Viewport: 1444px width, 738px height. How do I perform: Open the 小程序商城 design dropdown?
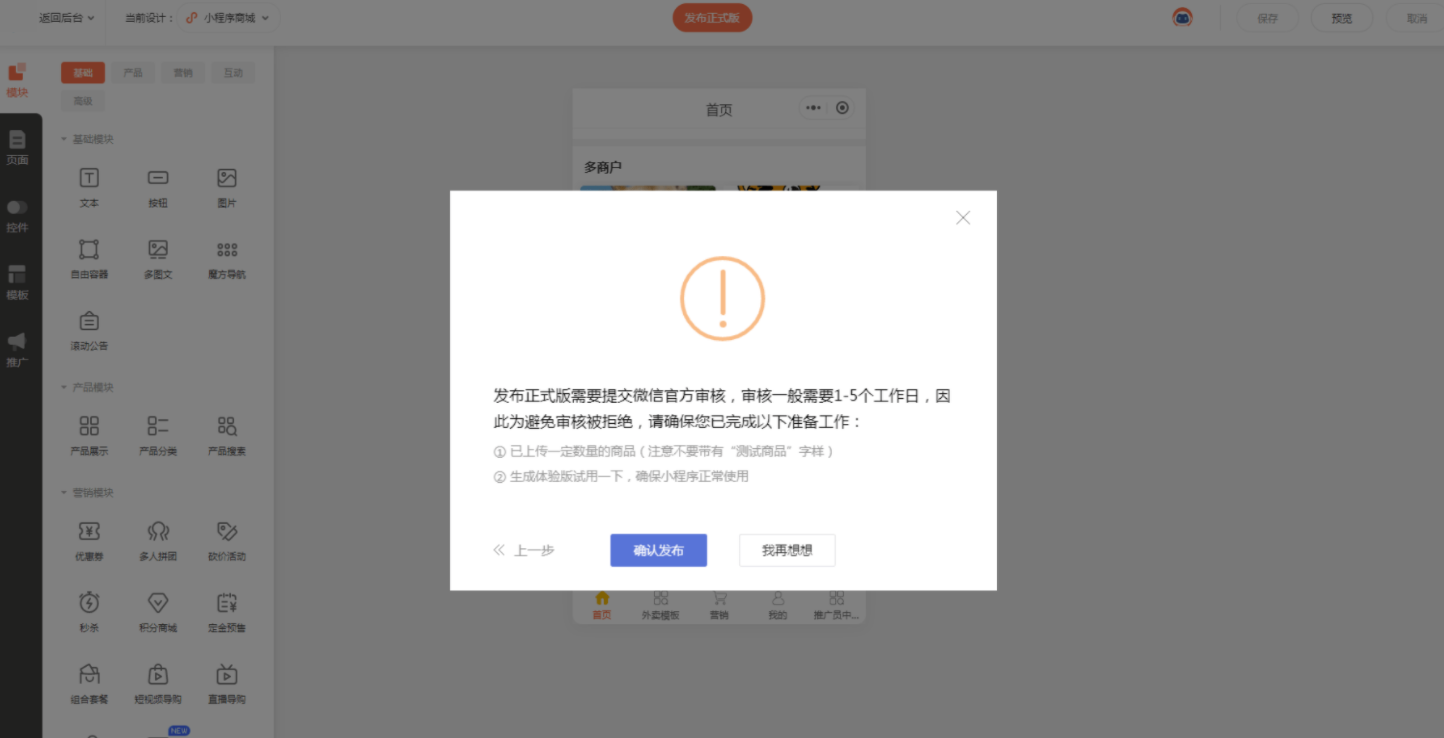(228, 18)
